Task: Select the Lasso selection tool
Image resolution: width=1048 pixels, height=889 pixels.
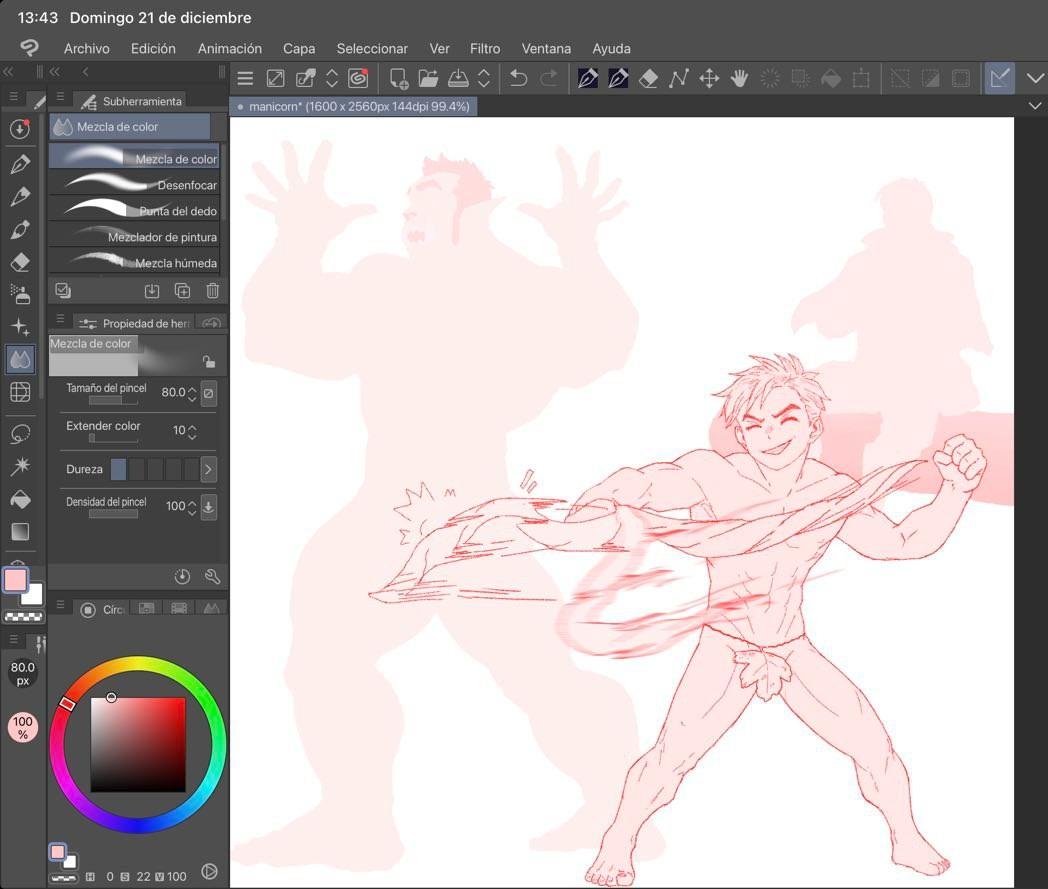Action: pos(19,434)
